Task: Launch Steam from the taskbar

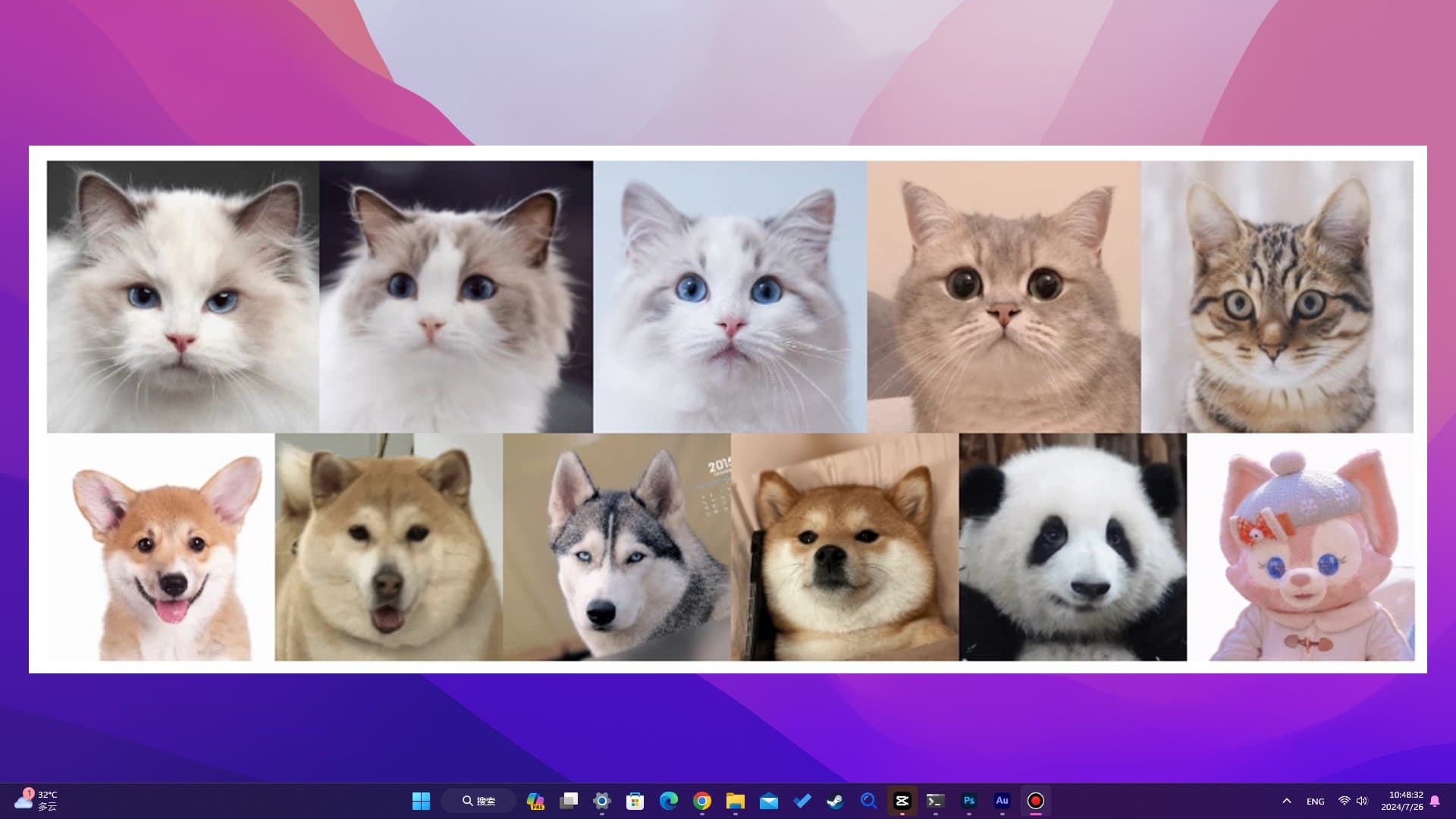Action: pos(836,801)
